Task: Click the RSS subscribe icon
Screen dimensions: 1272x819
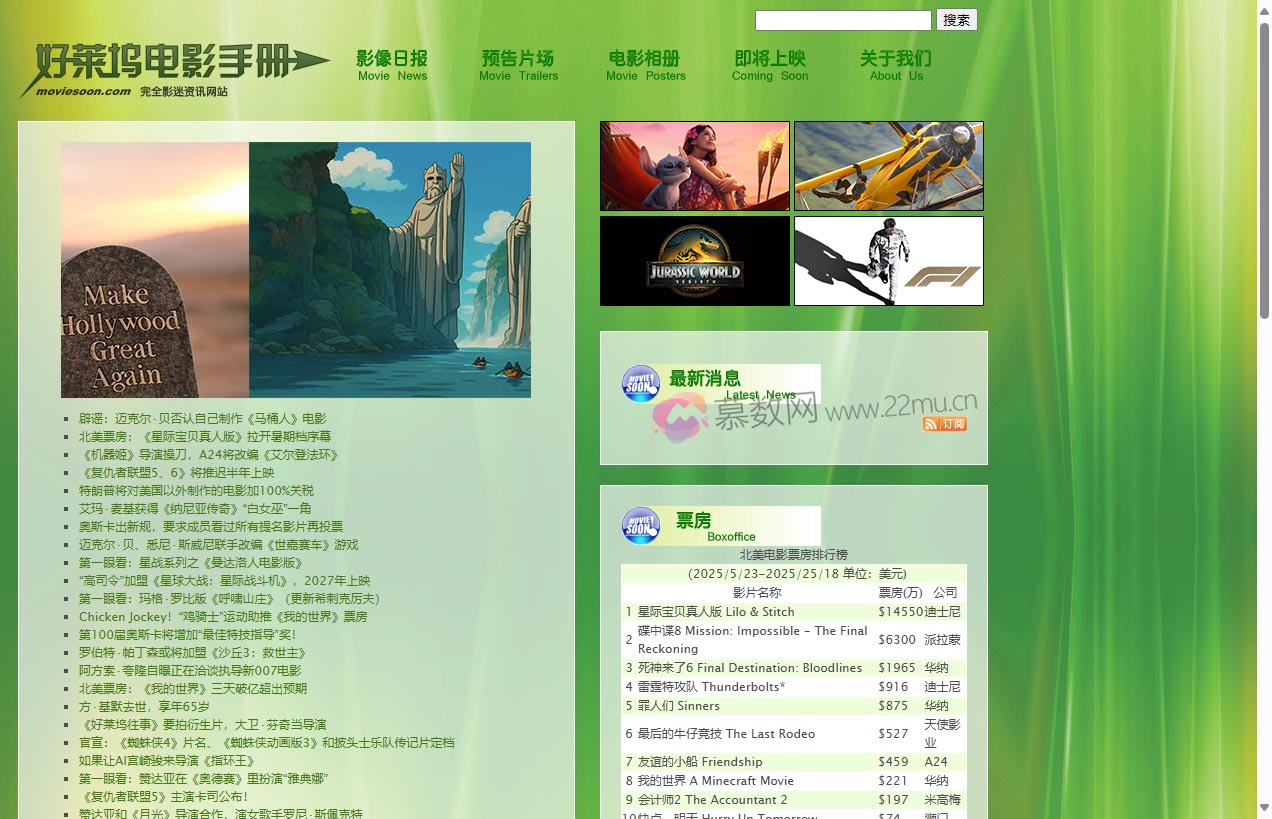Action: [x=944, y=424]
